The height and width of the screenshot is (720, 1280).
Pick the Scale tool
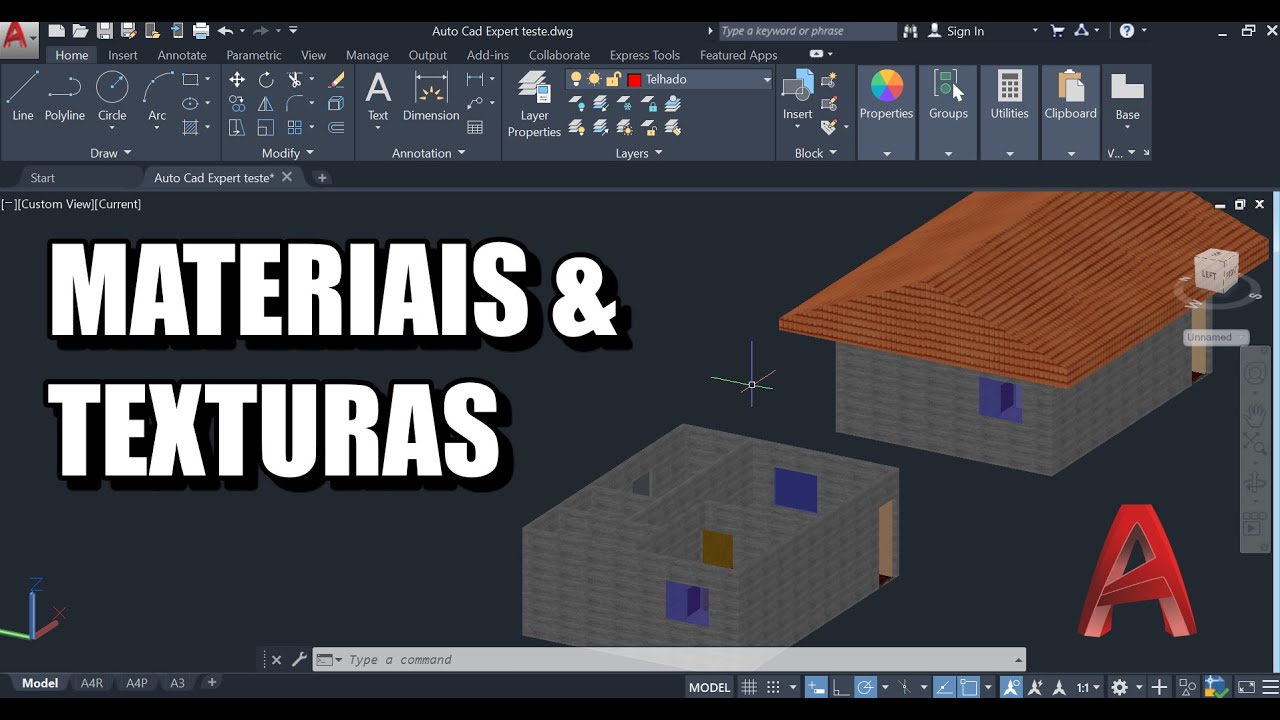coord(266,127)
